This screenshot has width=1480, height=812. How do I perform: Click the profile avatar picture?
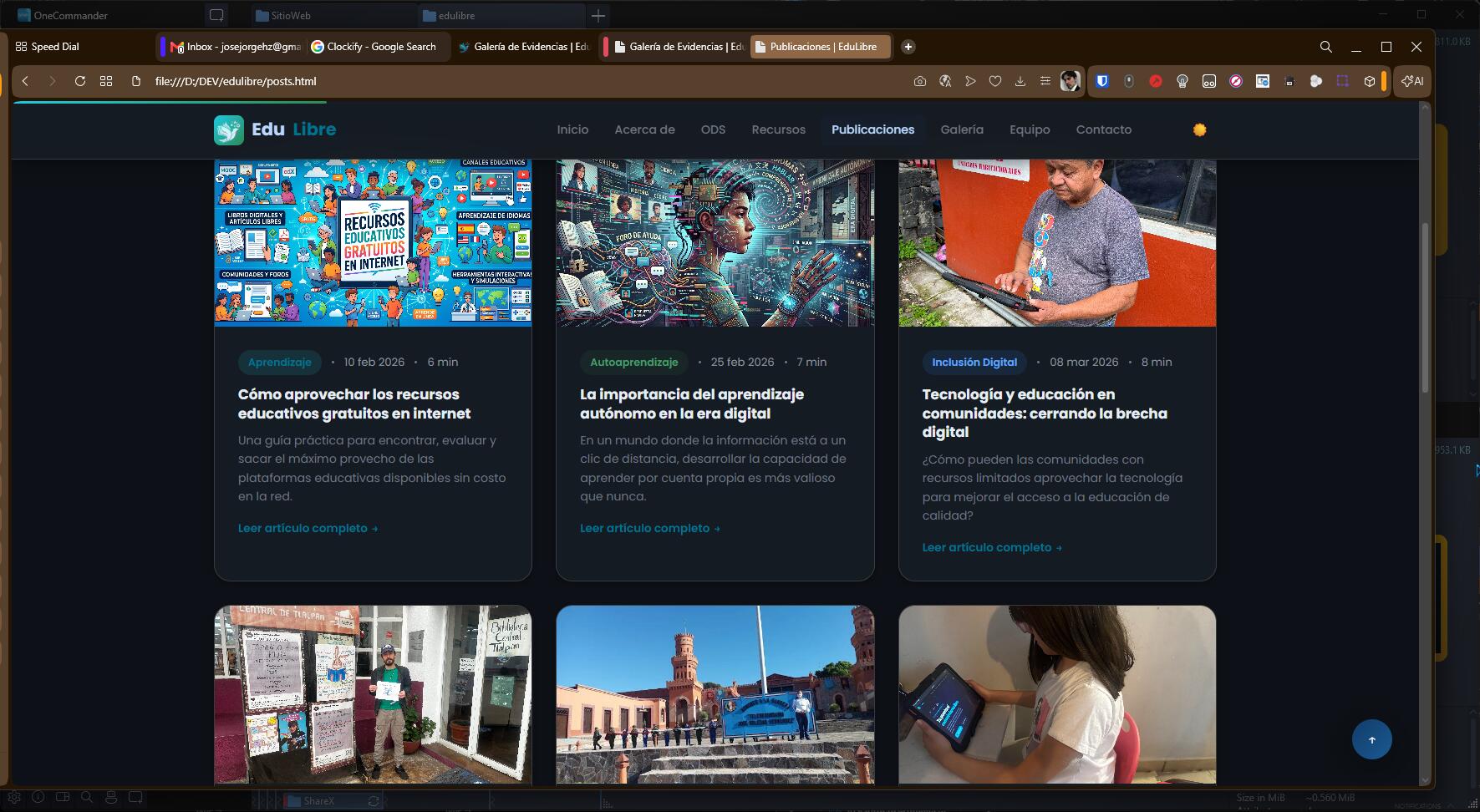click(1070, 81)
